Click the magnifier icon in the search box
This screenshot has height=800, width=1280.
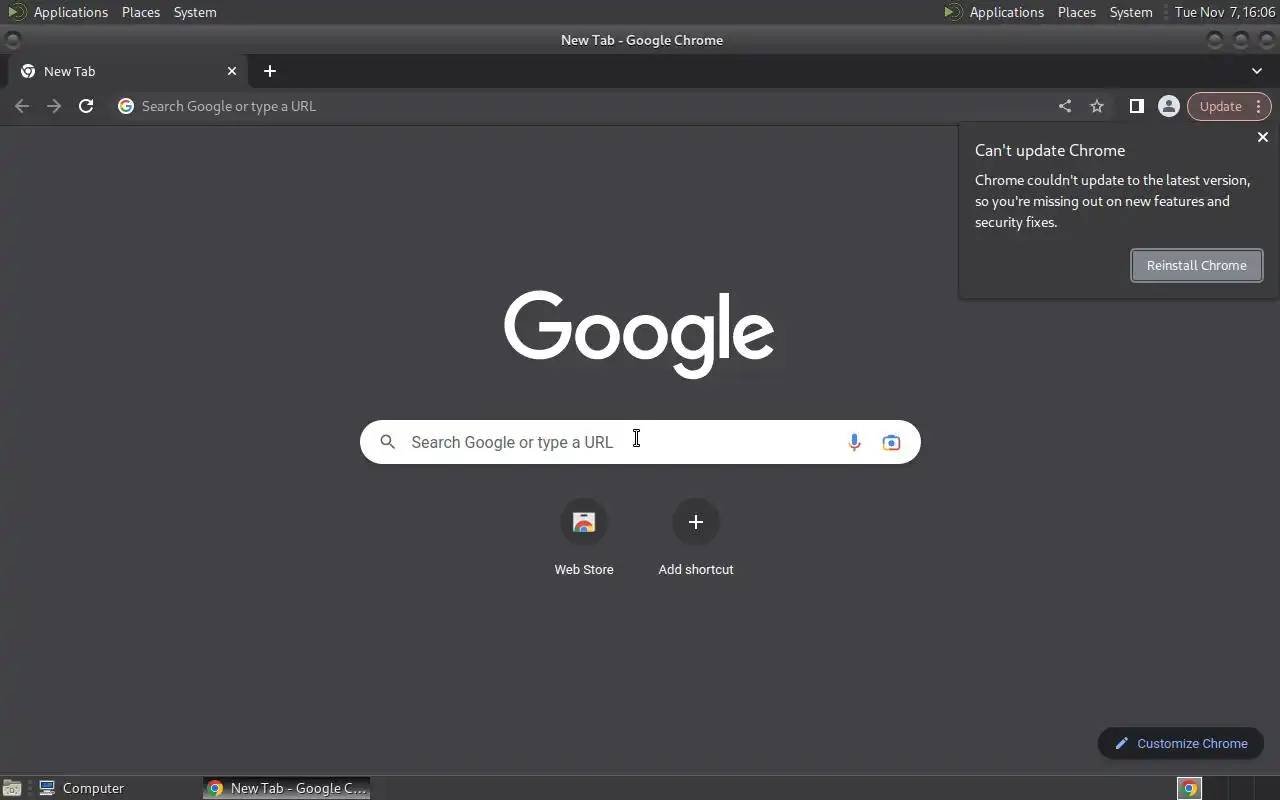[x=388, y=442]
